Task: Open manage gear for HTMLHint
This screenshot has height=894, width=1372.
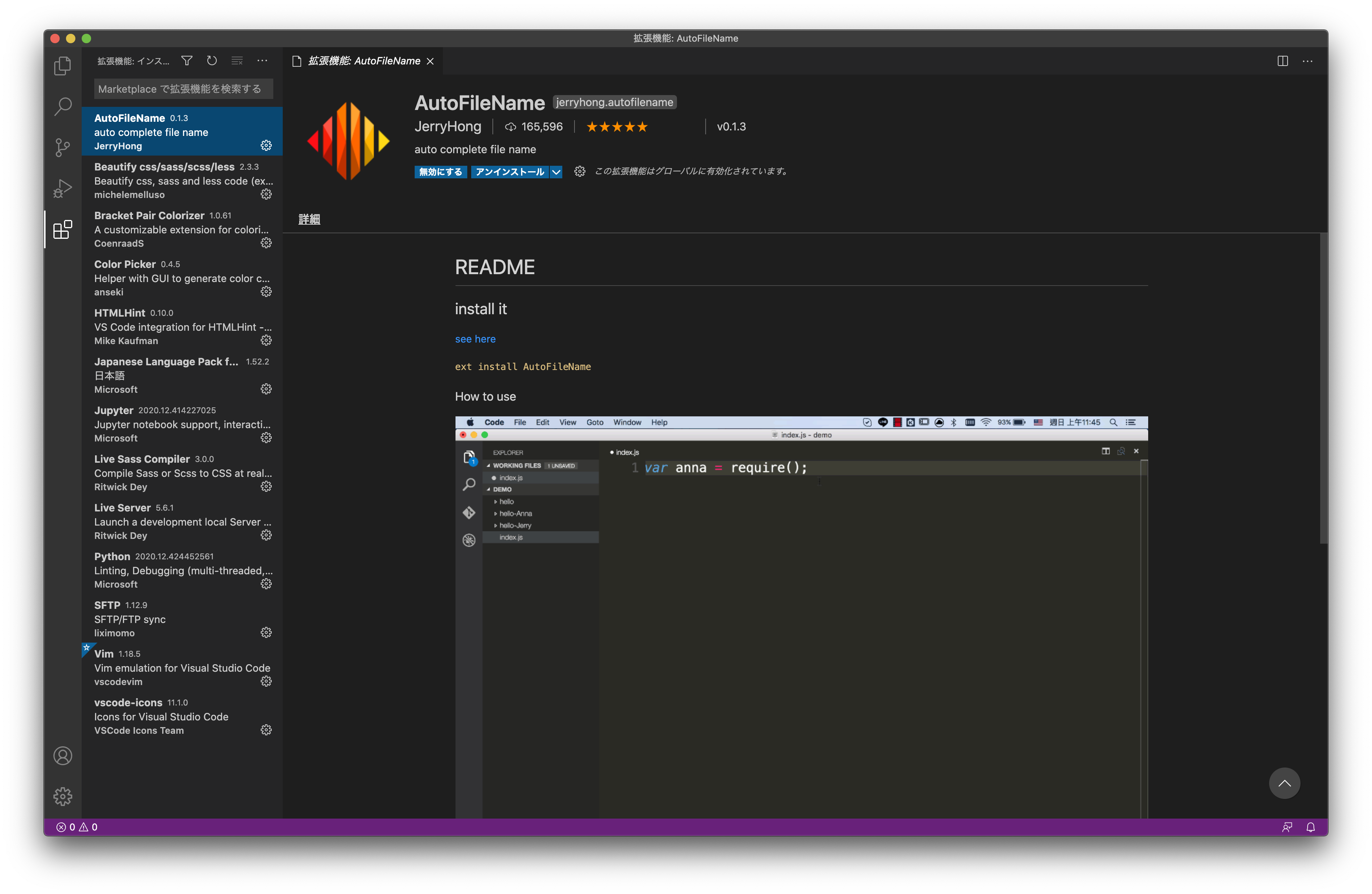Action: click(x=266, y=340)
